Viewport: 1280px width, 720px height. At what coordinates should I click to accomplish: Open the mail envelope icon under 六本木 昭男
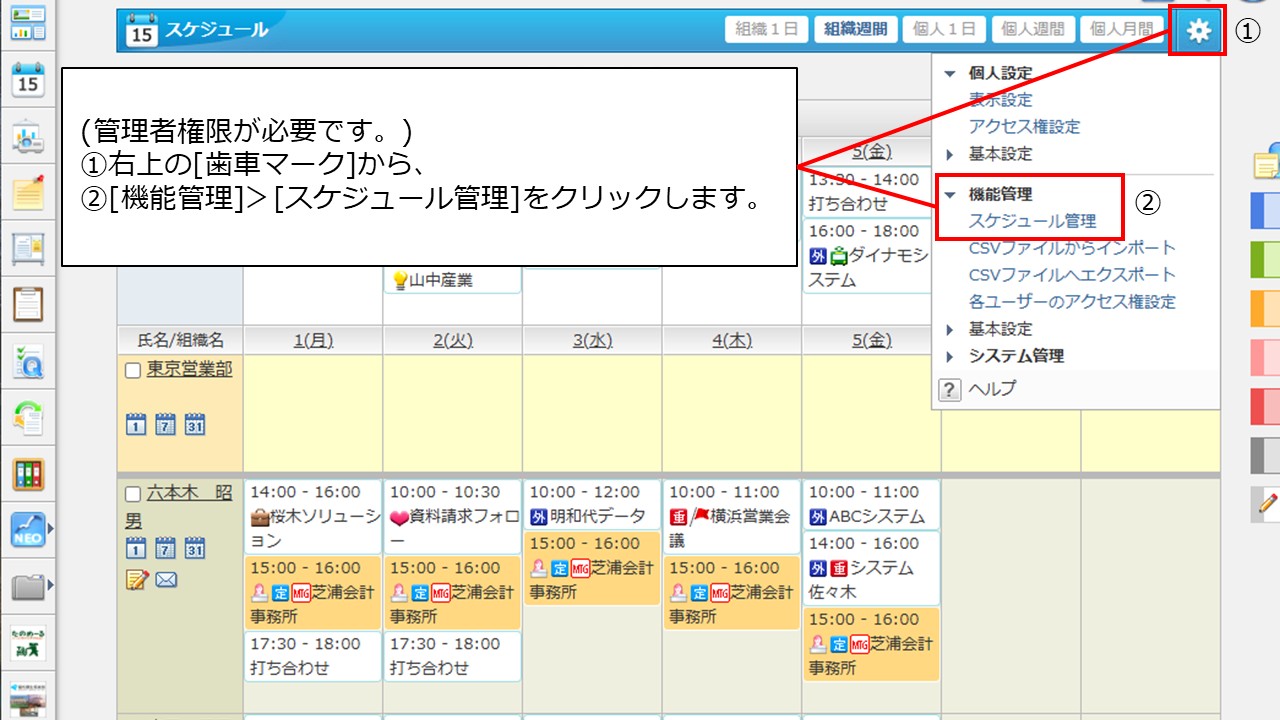tap(166, 579)
